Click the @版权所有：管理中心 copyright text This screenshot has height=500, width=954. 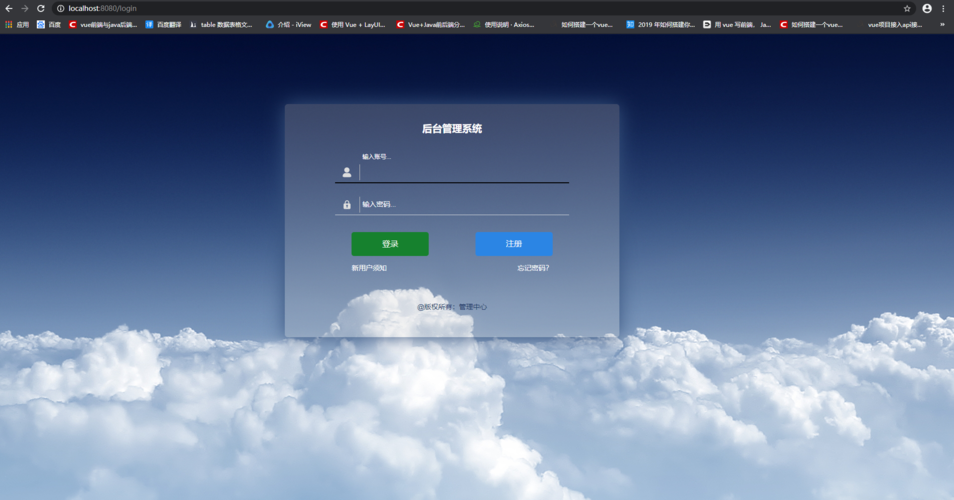452,307
